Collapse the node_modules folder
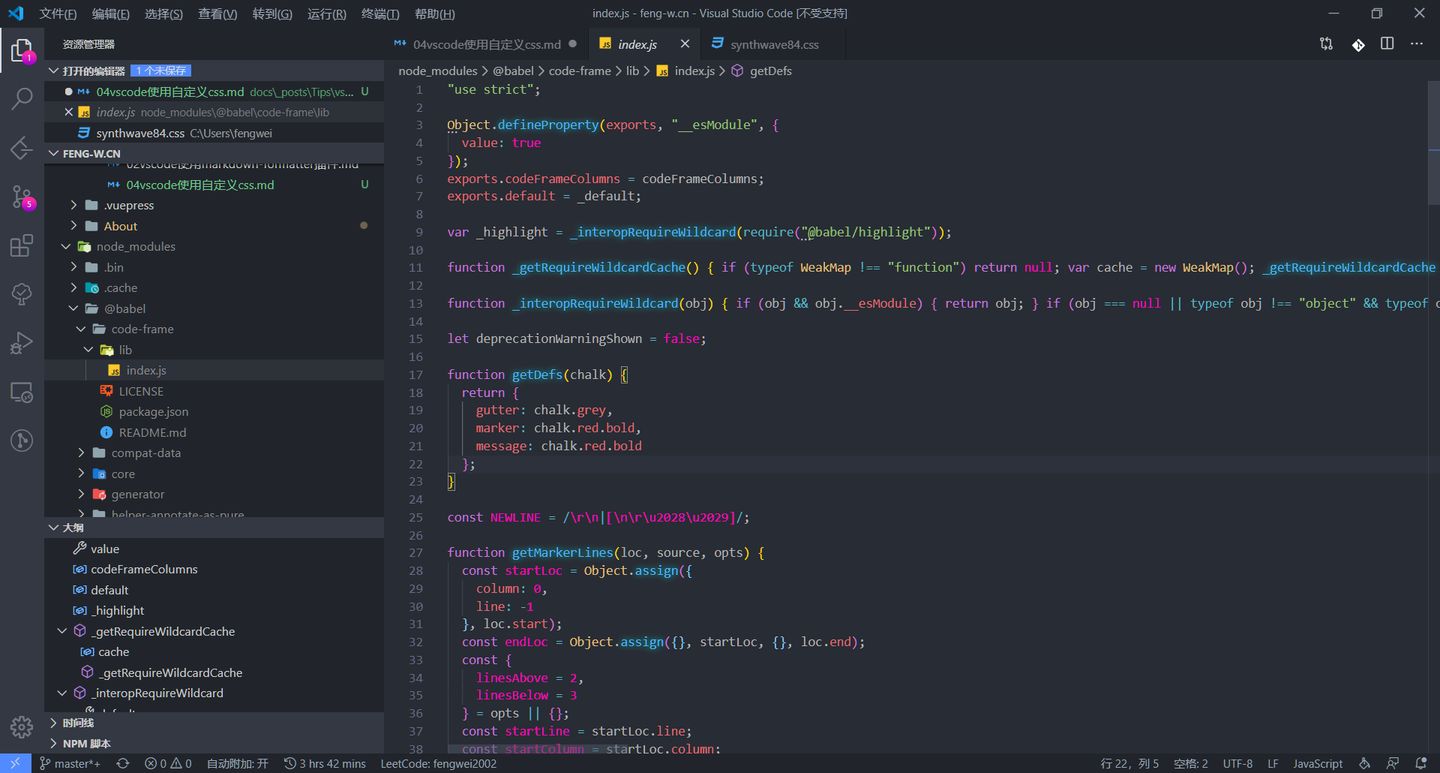 pyautogui.click(x=66, y=247)
